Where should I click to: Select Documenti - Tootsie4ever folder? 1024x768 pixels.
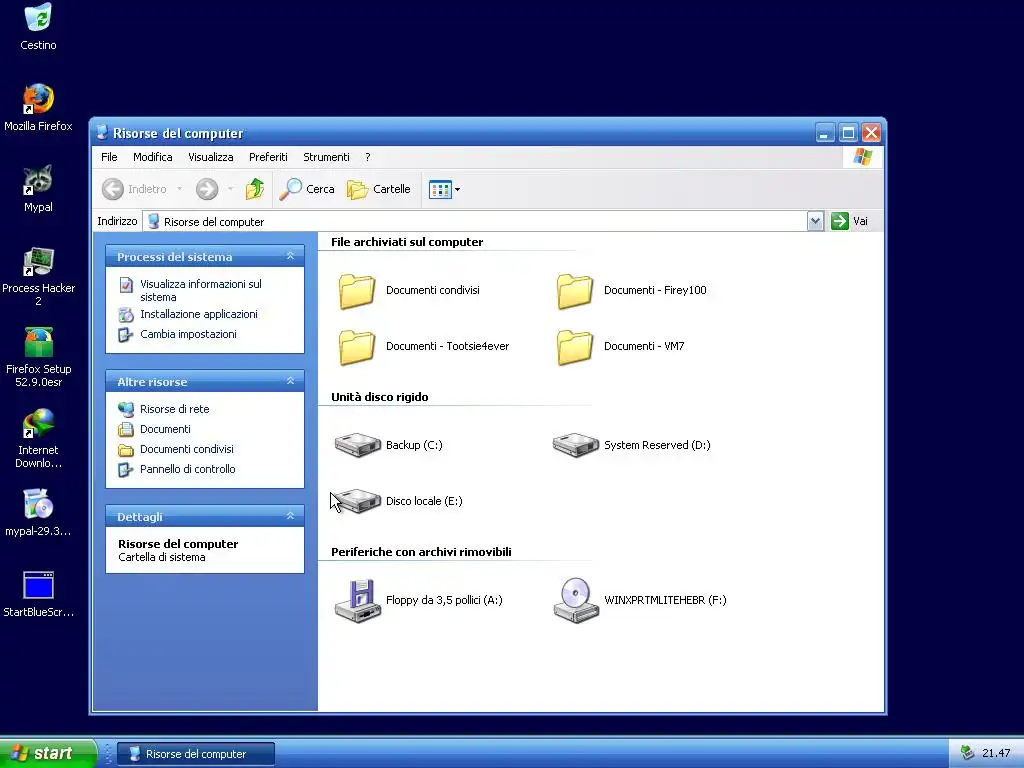click(x=424, y=347)
